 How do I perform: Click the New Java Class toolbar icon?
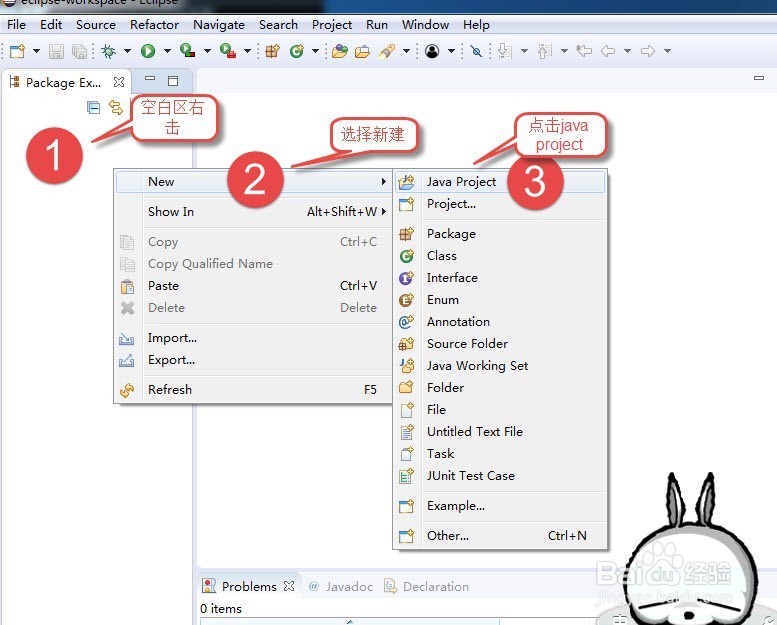[x=297, y=51]
